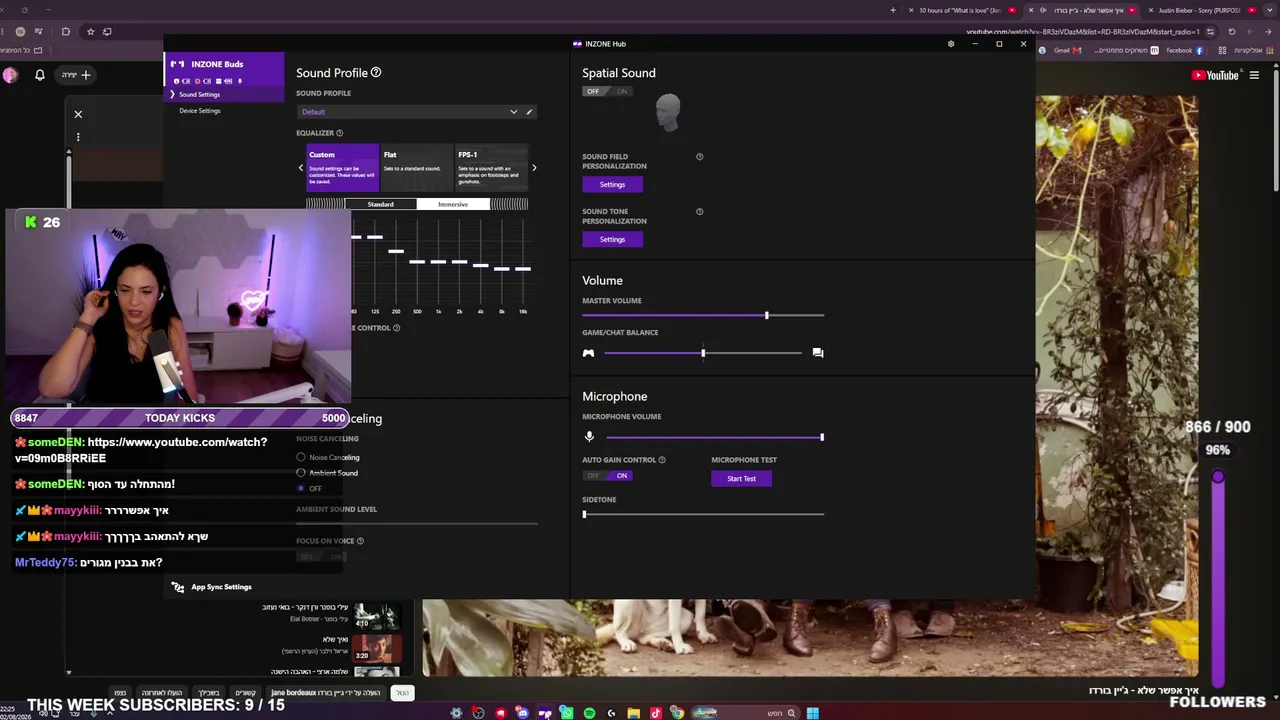Show previous equalizer presets arrow
The height and width of the screenshot is (720, 1280).
coord(301,168)
